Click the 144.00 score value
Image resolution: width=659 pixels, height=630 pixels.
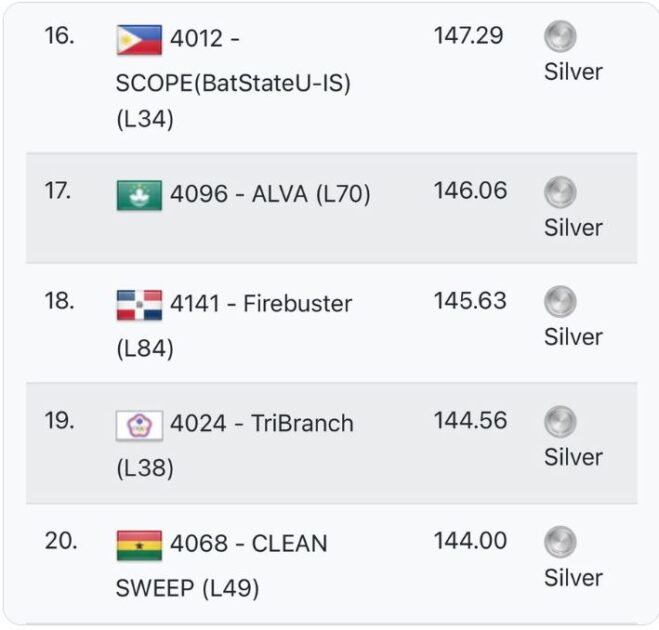[470, 542]
